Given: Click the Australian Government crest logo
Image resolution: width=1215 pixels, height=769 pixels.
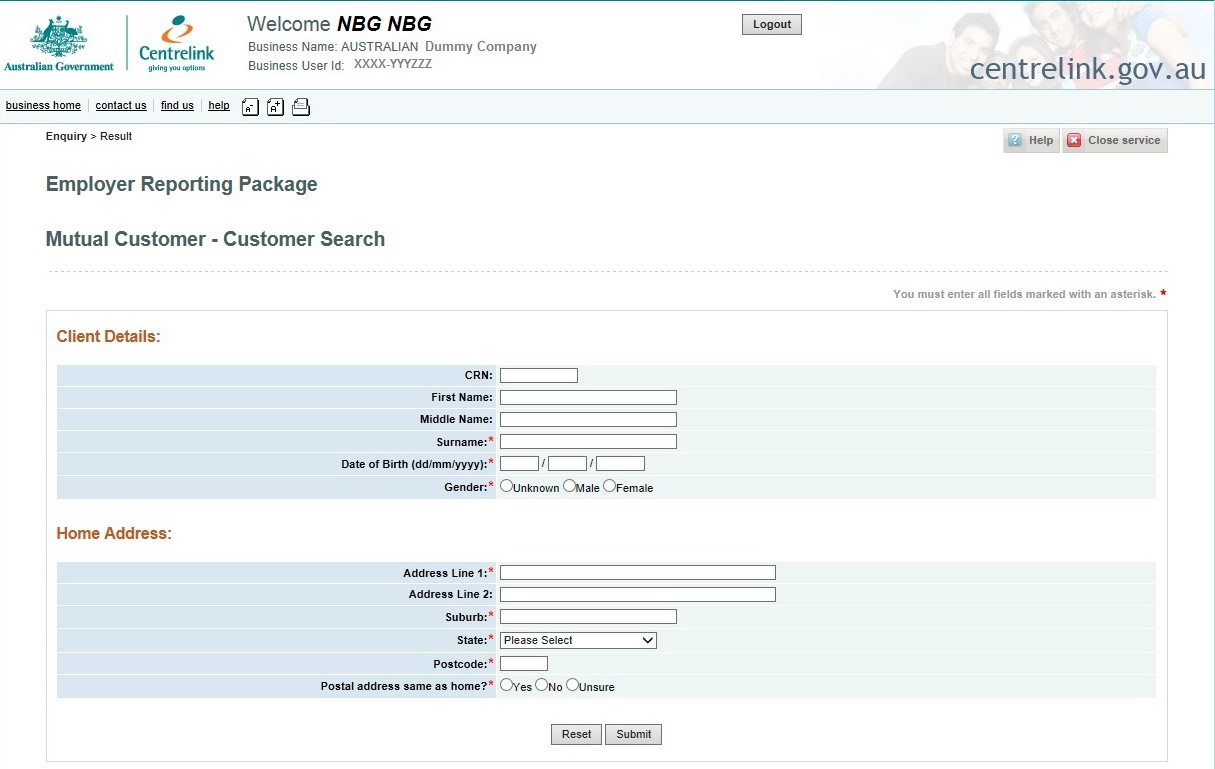Looking at the screenshot, I should tap(59, 44).
